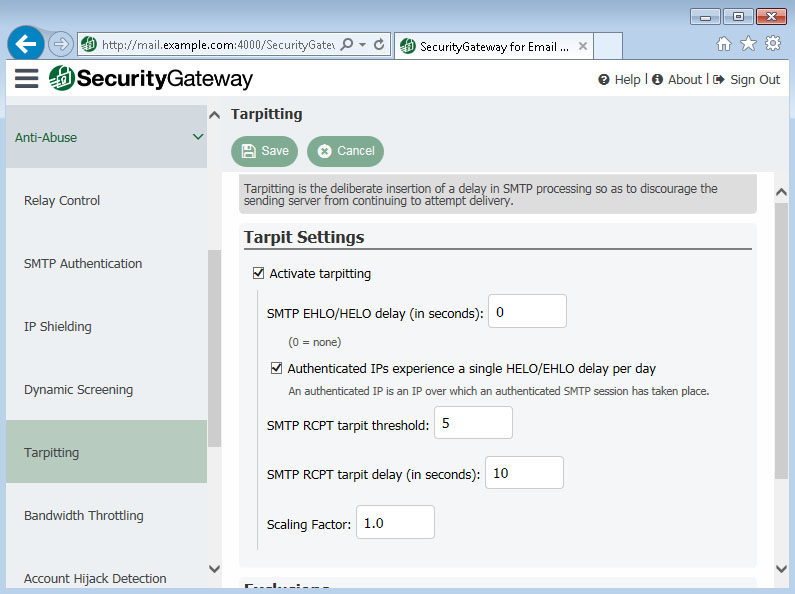
Task: Open Dynamic Screening settings
Action: (106, 389)
